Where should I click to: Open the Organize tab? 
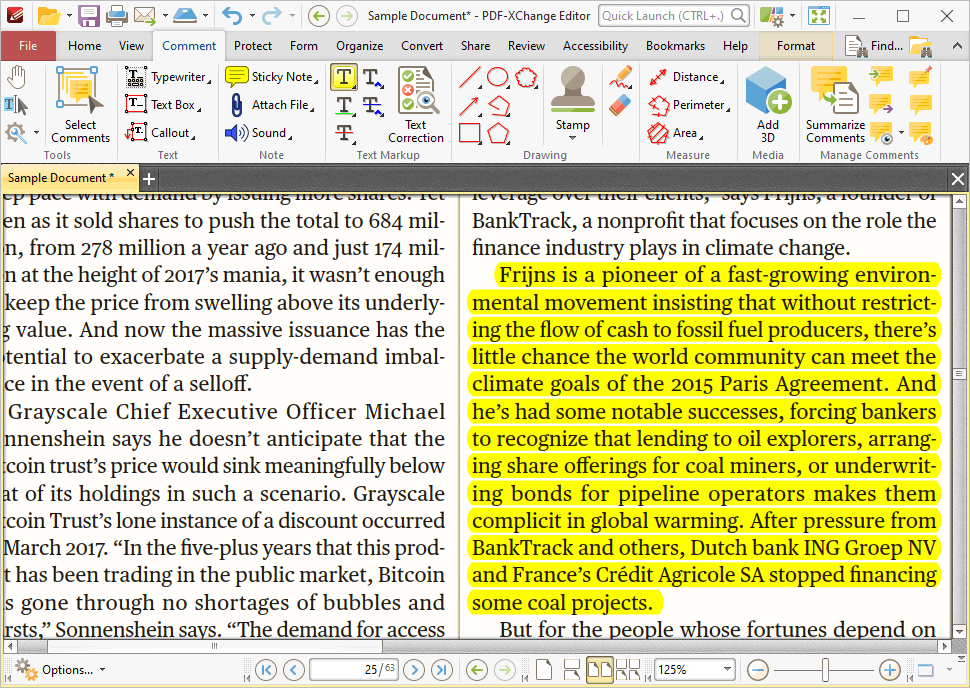point(359,46)
